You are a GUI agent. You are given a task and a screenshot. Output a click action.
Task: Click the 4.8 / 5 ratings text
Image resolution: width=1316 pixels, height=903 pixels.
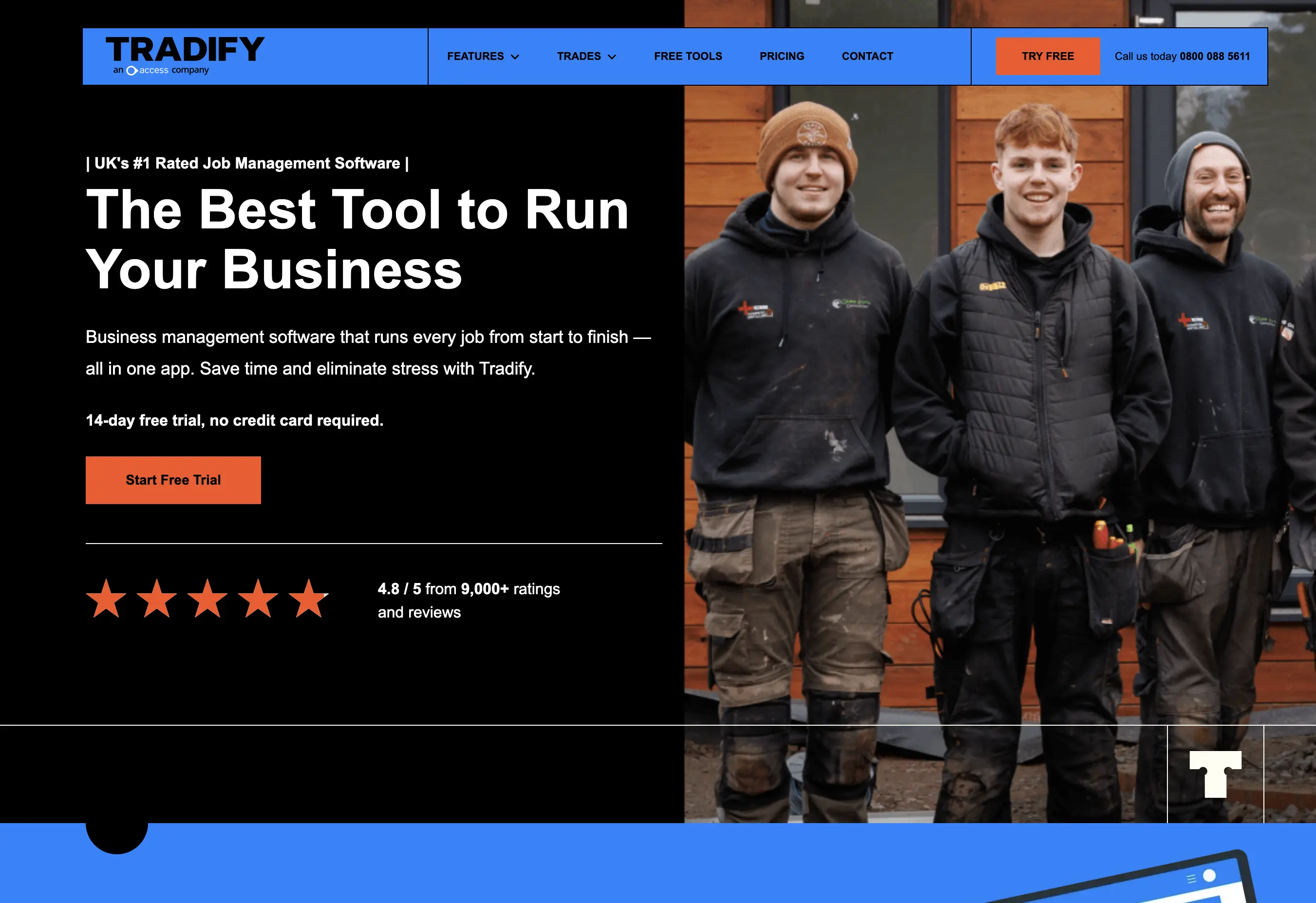469,601
